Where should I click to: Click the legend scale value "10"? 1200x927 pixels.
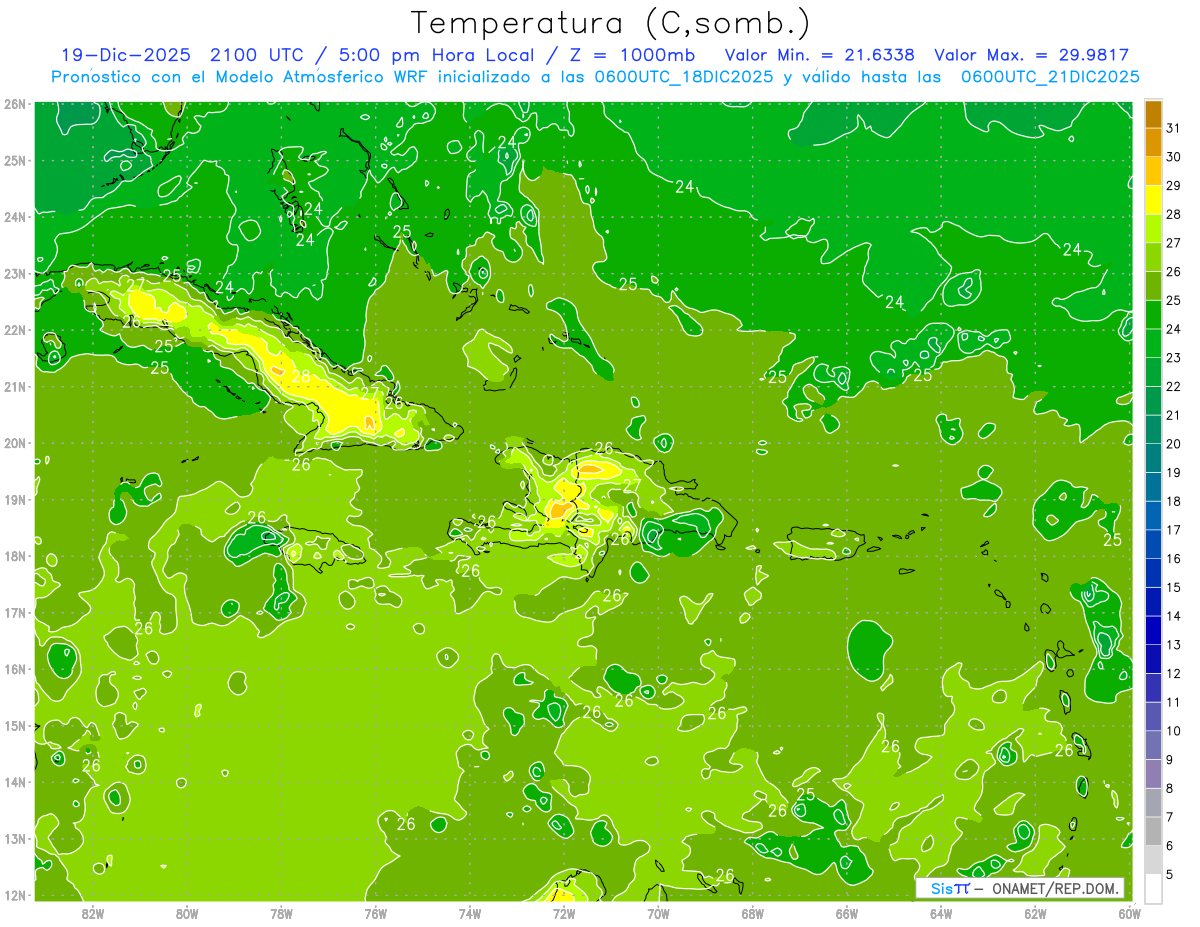[1174, 731]
